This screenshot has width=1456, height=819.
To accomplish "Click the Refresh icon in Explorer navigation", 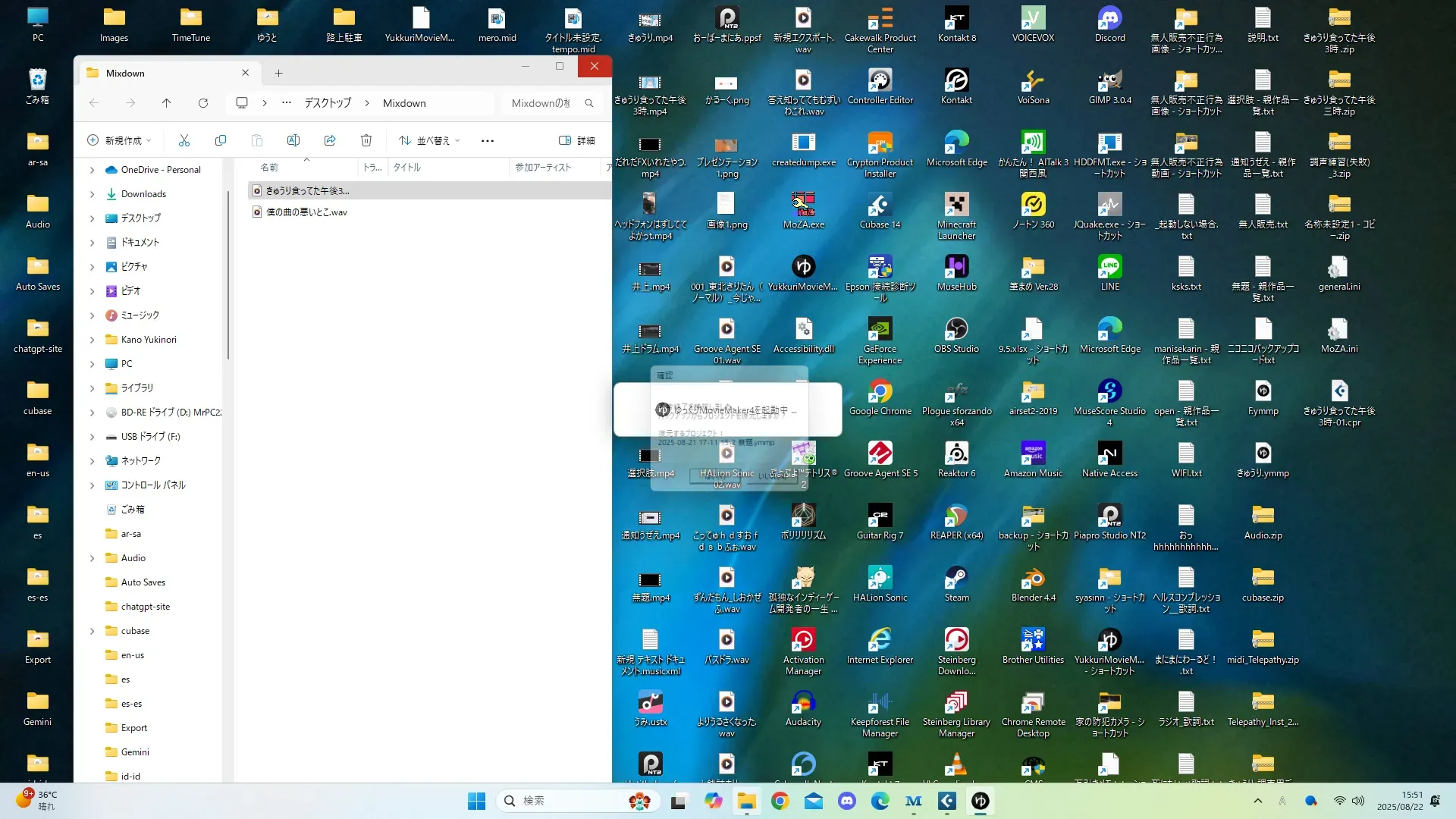I will pyautogui.click(x=203, y=103).
